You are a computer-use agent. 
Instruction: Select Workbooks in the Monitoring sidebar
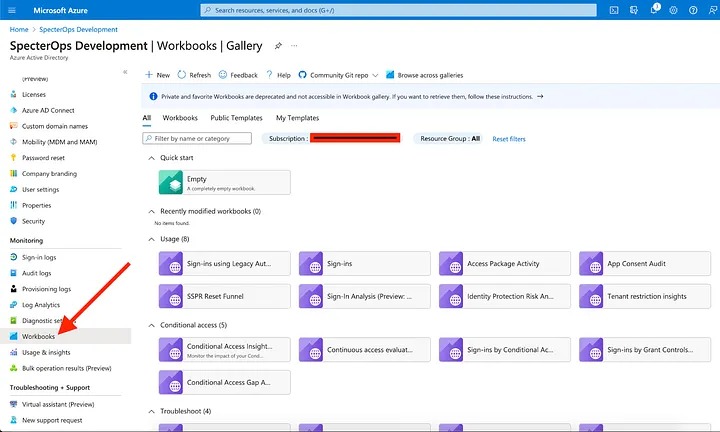coord(38,336)
